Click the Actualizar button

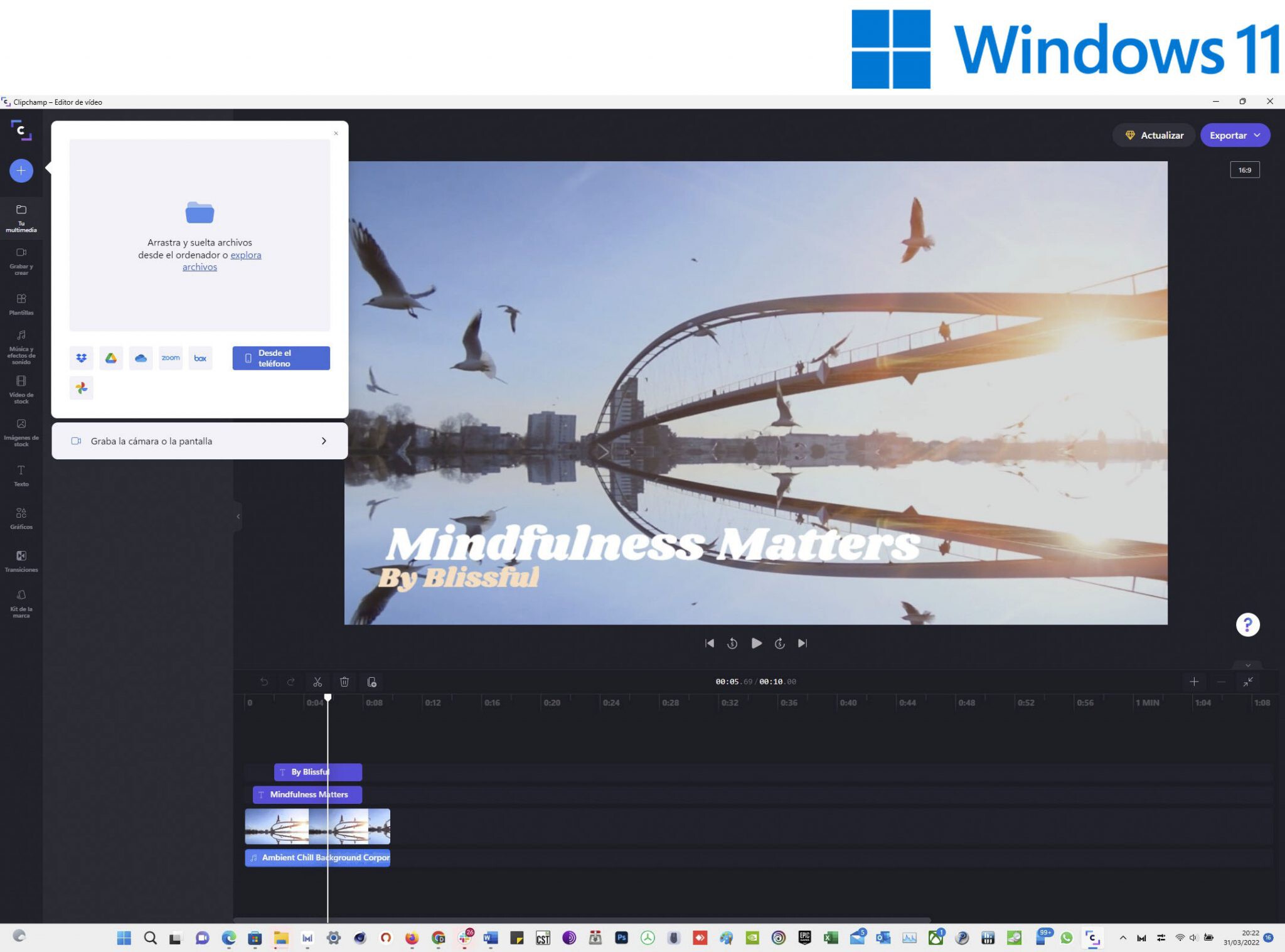[1154, 135]
